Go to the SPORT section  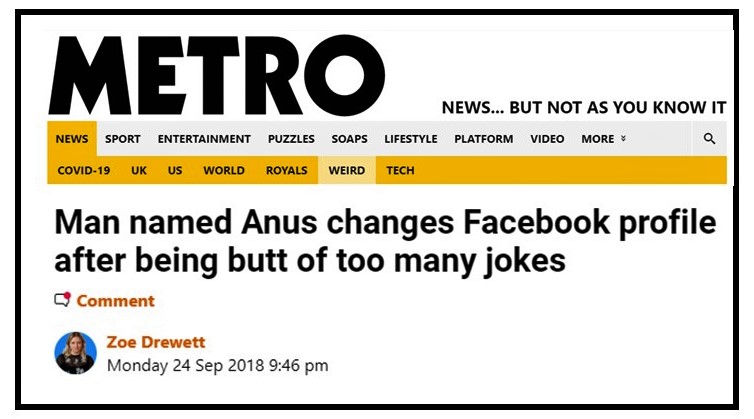[x=123, y=139]
